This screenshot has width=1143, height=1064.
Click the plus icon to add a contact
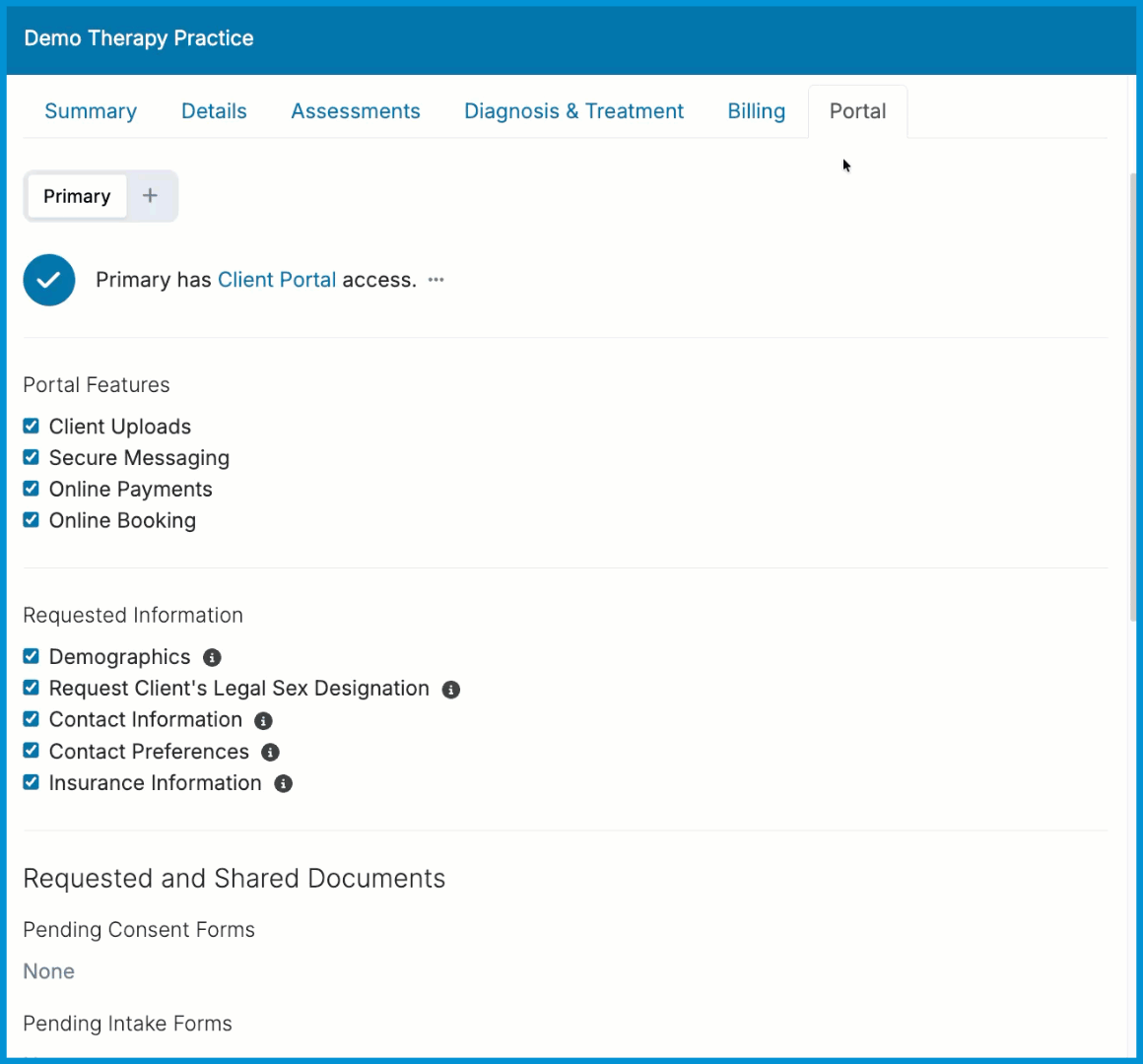tap(150, 196)
